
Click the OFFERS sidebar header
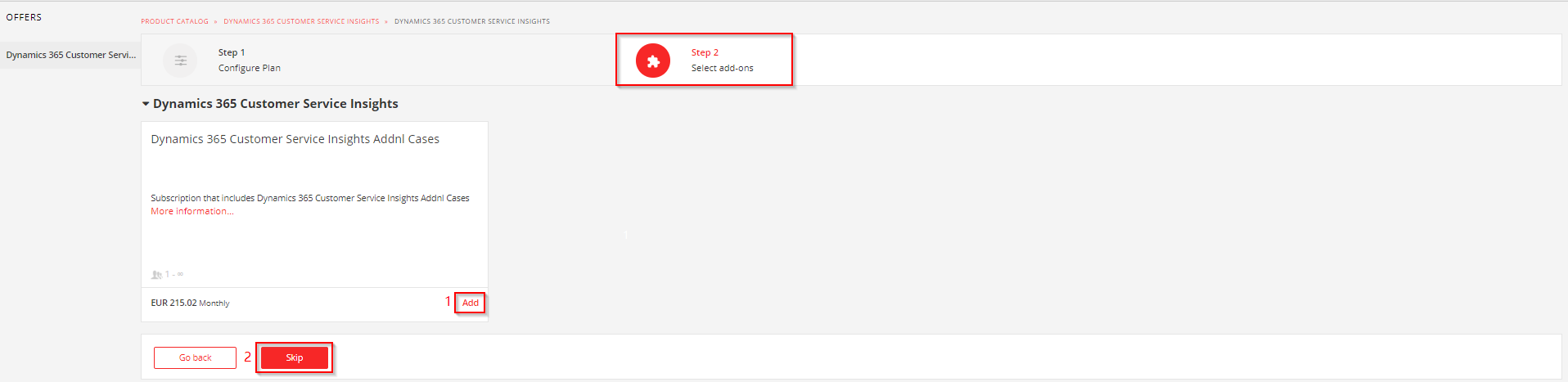point(24,17)
